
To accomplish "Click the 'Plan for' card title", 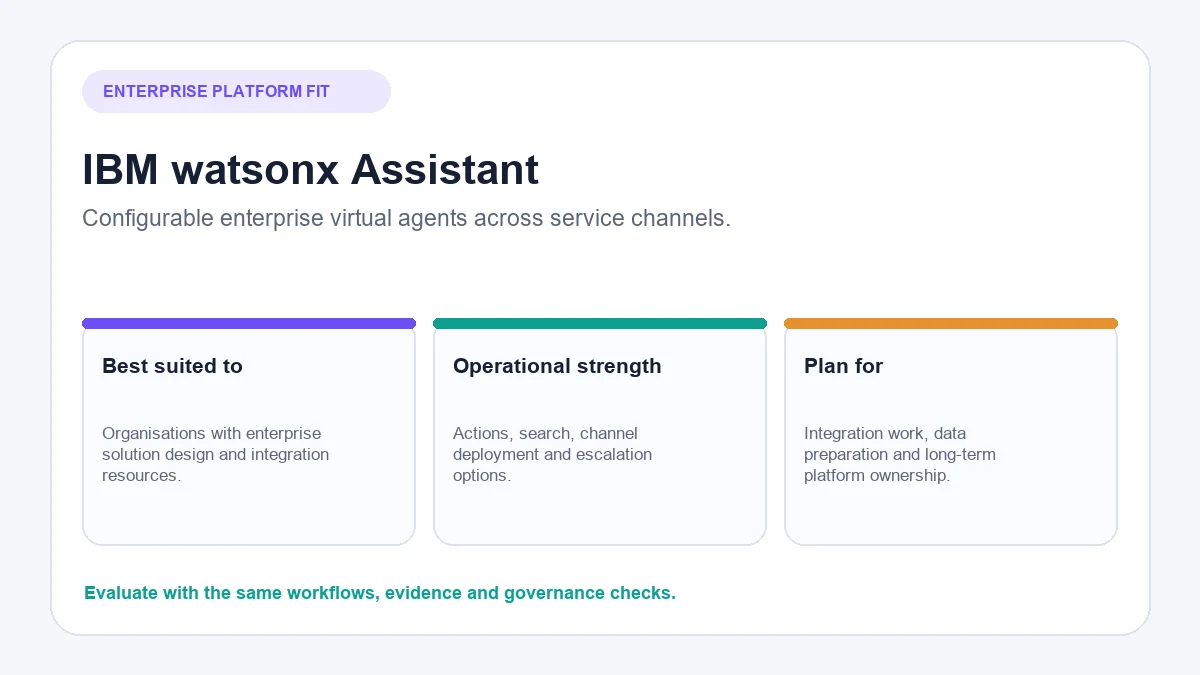I will (843, 366).
